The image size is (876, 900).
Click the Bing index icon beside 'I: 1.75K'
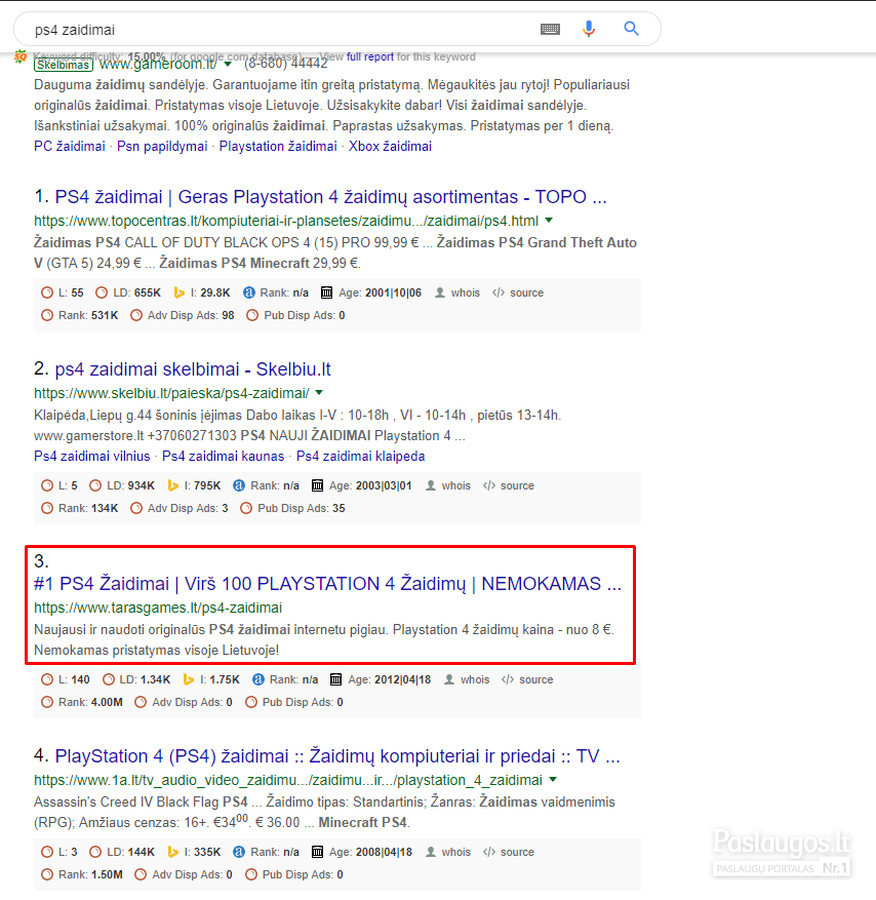(188, 680)
